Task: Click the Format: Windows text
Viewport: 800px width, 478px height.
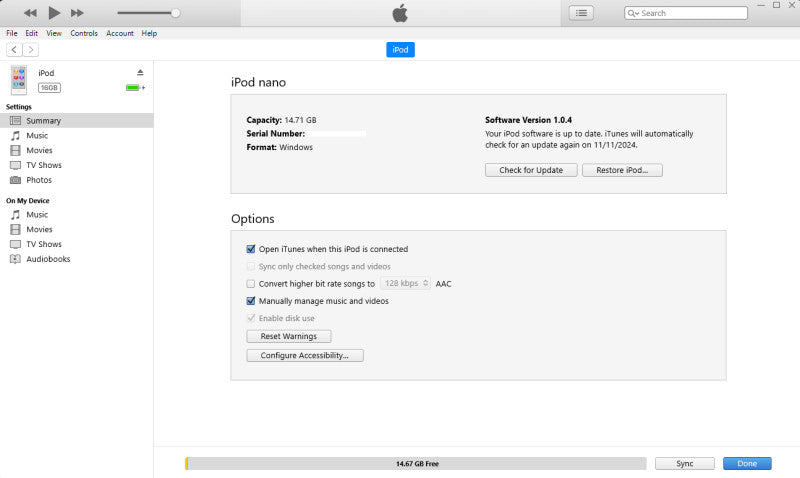Action: pos(280,147)
